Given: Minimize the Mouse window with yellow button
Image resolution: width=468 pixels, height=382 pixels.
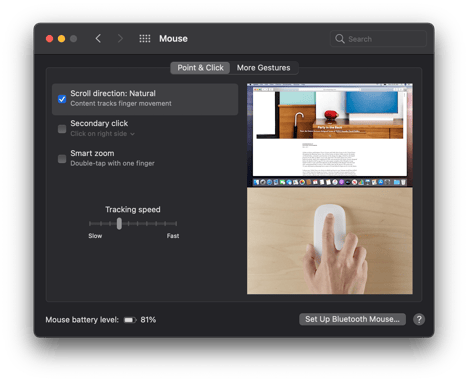Looking at the screenshot, I should point(61,39).
